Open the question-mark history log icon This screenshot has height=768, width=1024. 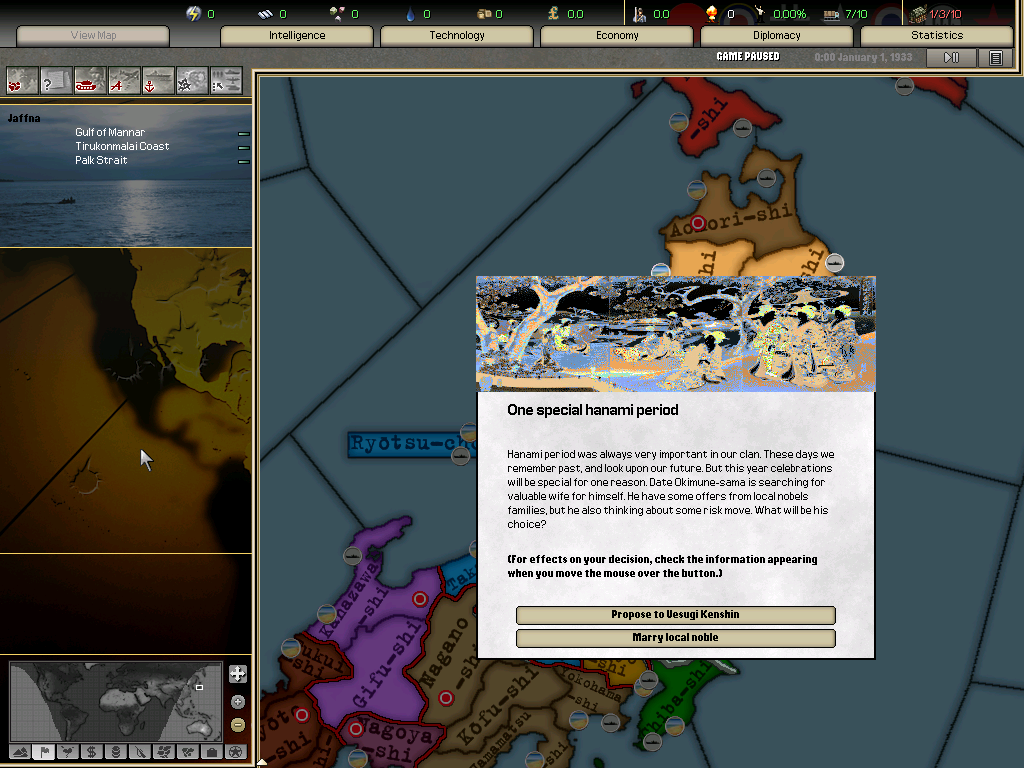[x=56, y=81]
